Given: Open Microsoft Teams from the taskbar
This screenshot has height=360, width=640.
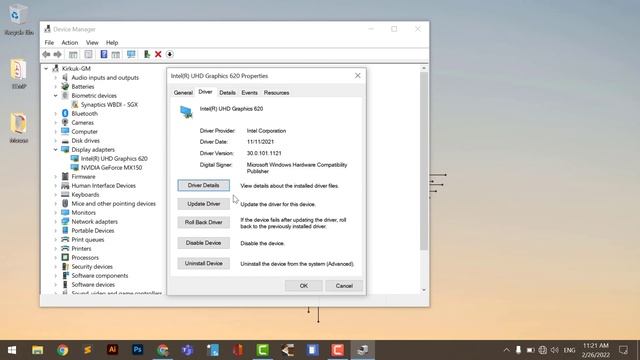Looking at the screenshot, I should pyautogui.click(x=187, y=350).
